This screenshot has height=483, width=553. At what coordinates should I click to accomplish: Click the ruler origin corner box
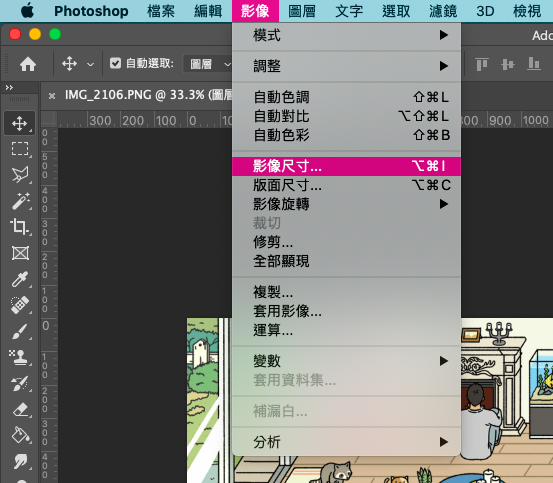pos(49,119)
